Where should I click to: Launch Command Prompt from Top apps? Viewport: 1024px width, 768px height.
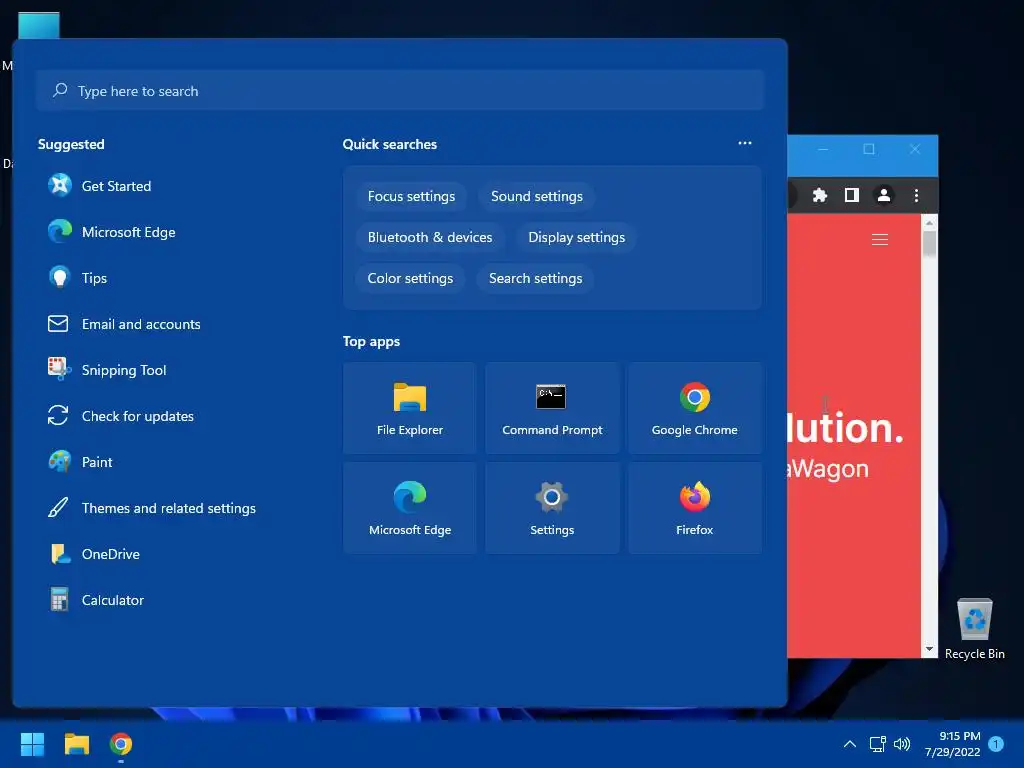click(552, 408)
